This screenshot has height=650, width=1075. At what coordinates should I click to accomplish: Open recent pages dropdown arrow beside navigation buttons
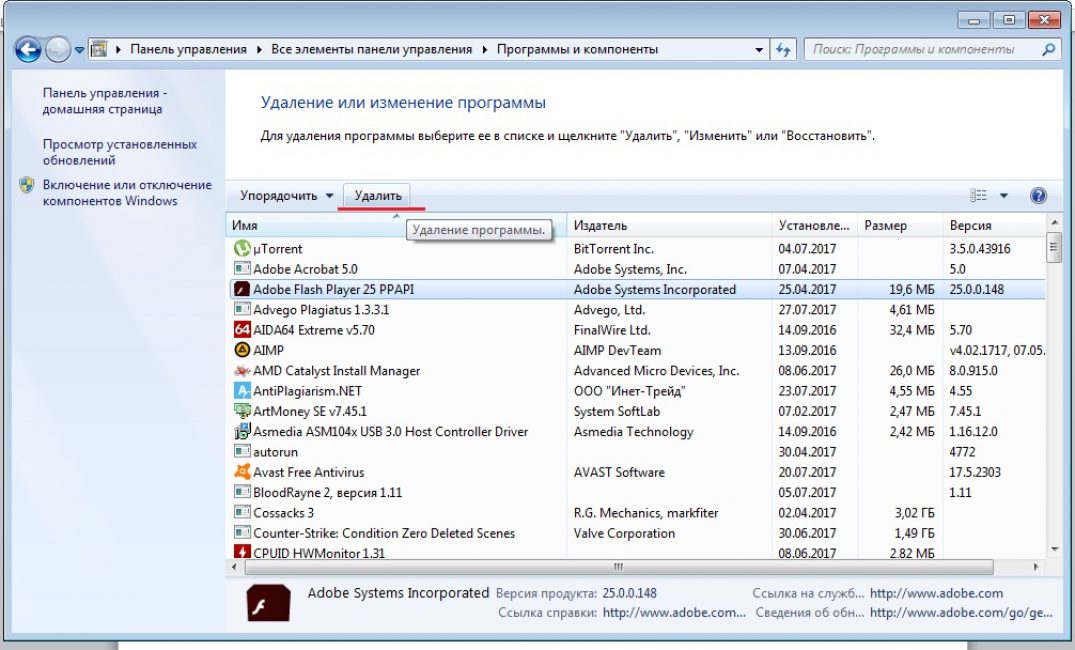point(80,50)
